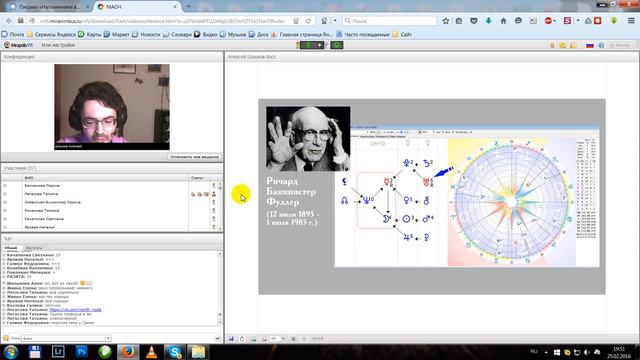The height and width of the screenshot is (360, 640).
Task: Bookmark this page with star icon
Action: [x=446, y=20]
